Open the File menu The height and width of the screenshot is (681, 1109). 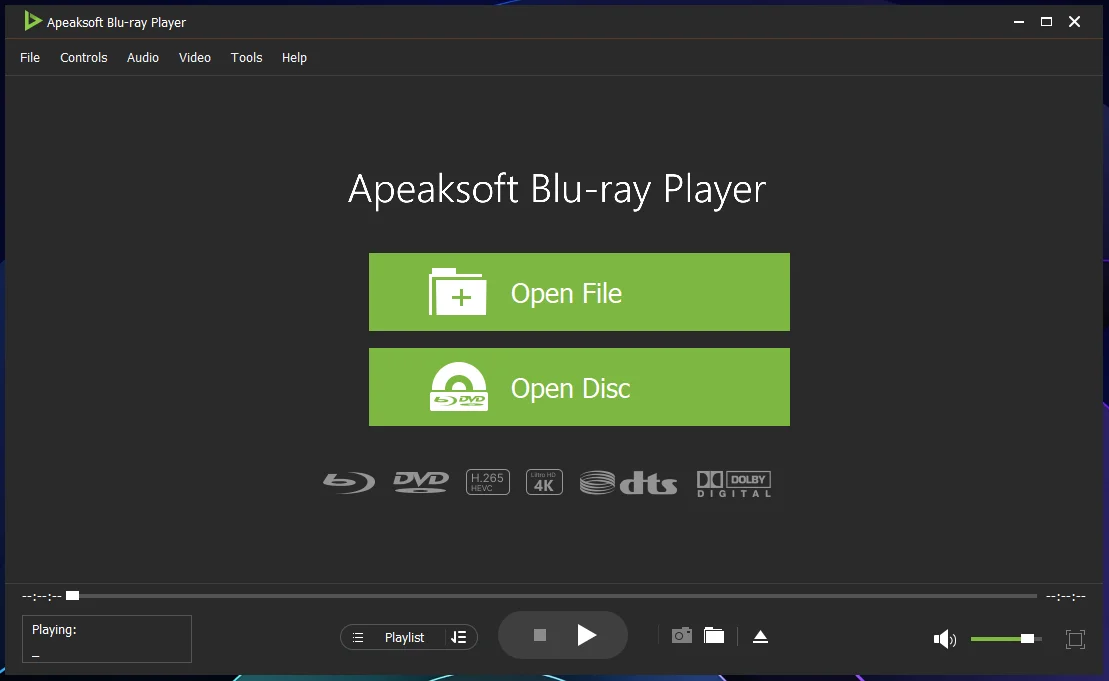coord(30,57)
